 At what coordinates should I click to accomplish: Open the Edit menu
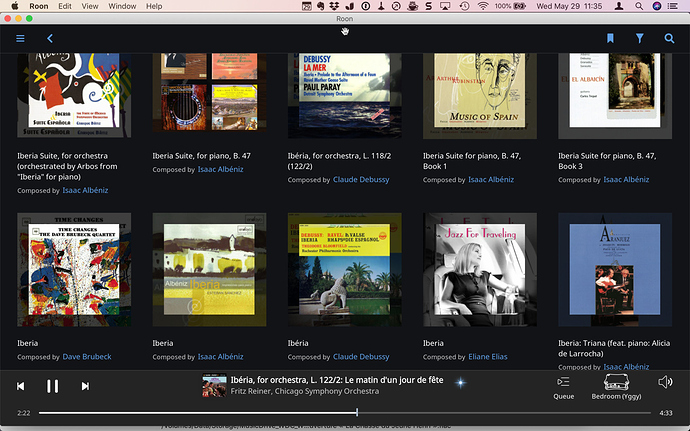[65, 6]
